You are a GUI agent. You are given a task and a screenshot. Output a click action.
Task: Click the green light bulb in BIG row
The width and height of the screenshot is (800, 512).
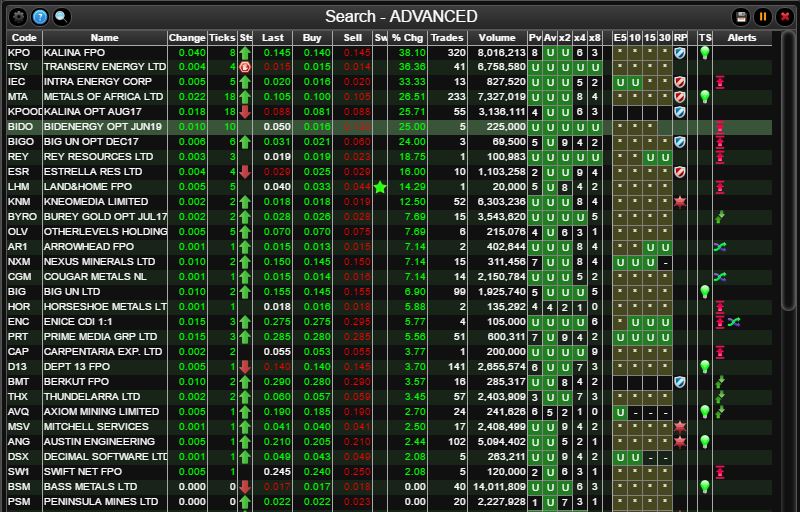(x=705, y=292)
